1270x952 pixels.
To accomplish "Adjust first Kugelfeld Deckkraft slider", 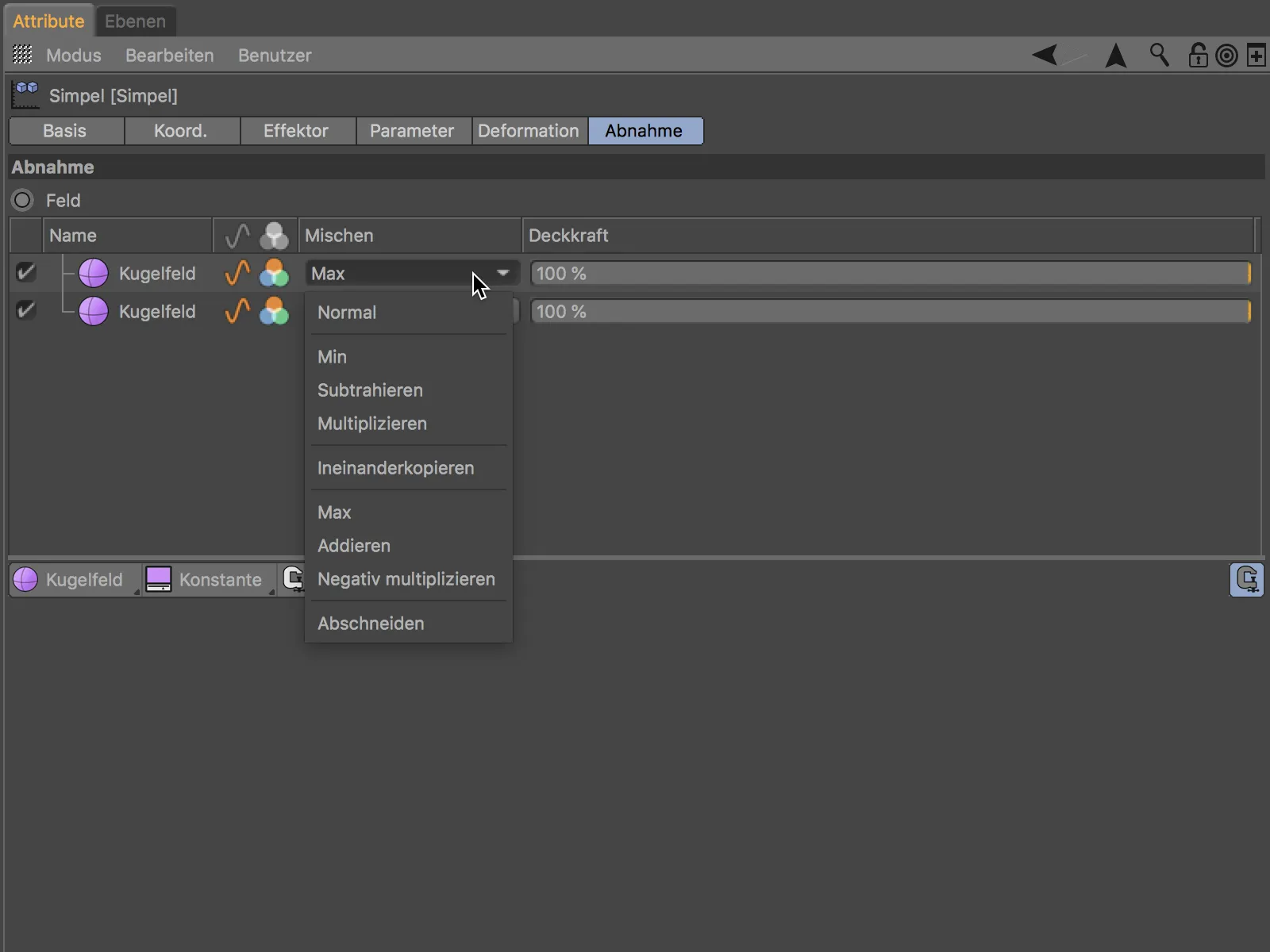I will tap(891, 273).
